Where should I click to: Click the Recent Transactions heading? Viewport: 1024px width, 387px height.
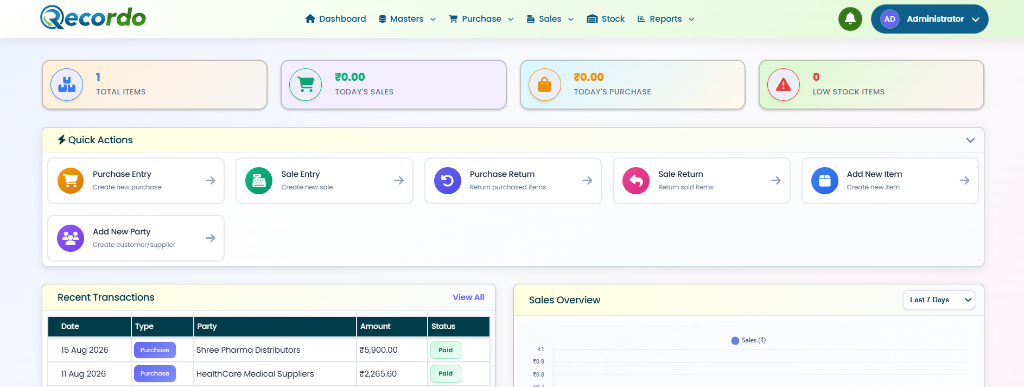[x=106, y=298]
